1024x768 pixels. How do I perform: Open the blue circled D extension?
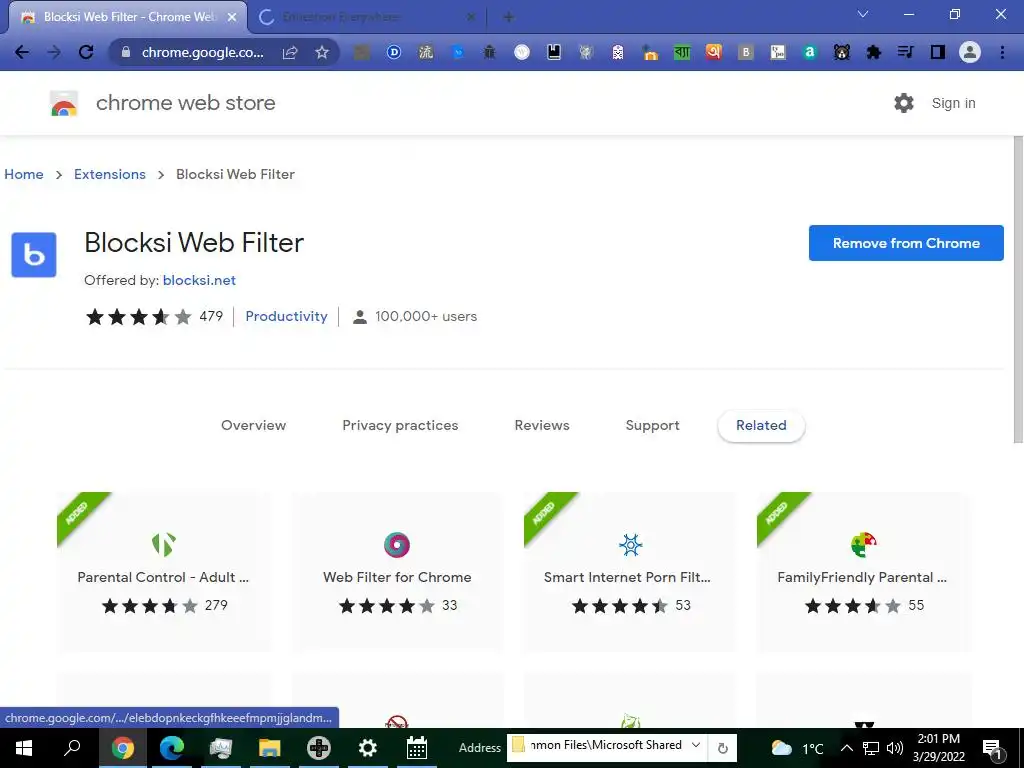(394, 52)
